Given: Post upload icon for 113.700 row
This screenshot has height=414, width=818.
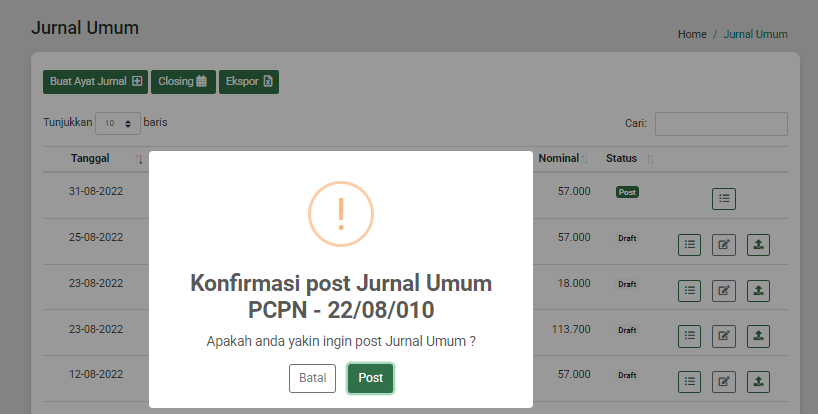Looking at the screenshot, I should 759,336.
